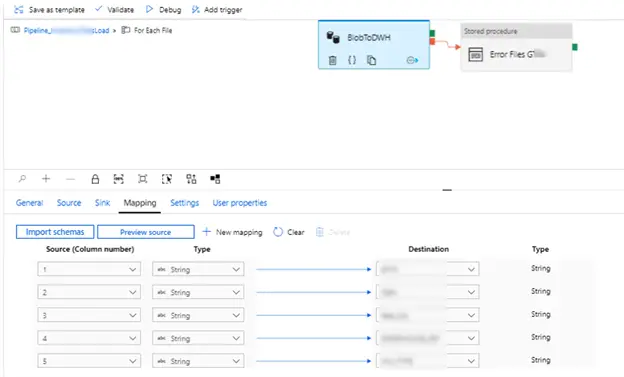This screenshot has width=624, height=377.
Task: Open source column 1 dropdown
Action: point(89,269)
